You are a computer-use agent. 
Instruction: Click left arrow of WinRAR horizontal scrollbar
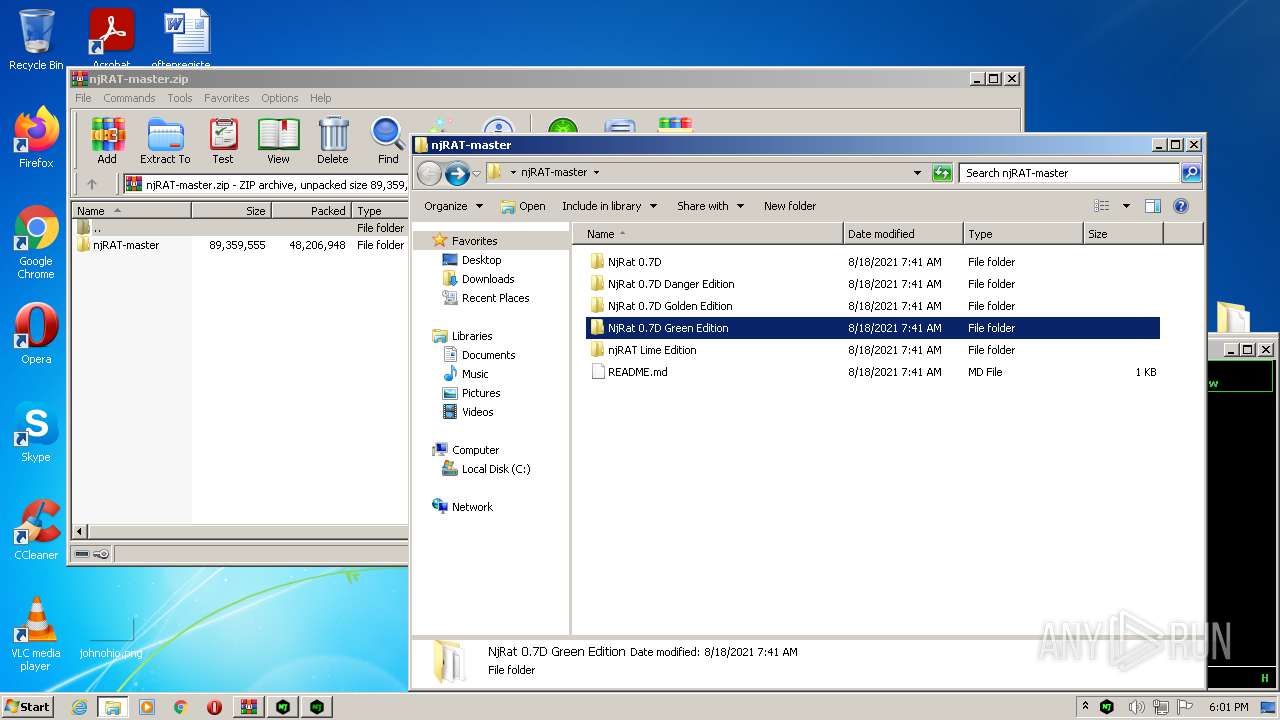[80, 532]
